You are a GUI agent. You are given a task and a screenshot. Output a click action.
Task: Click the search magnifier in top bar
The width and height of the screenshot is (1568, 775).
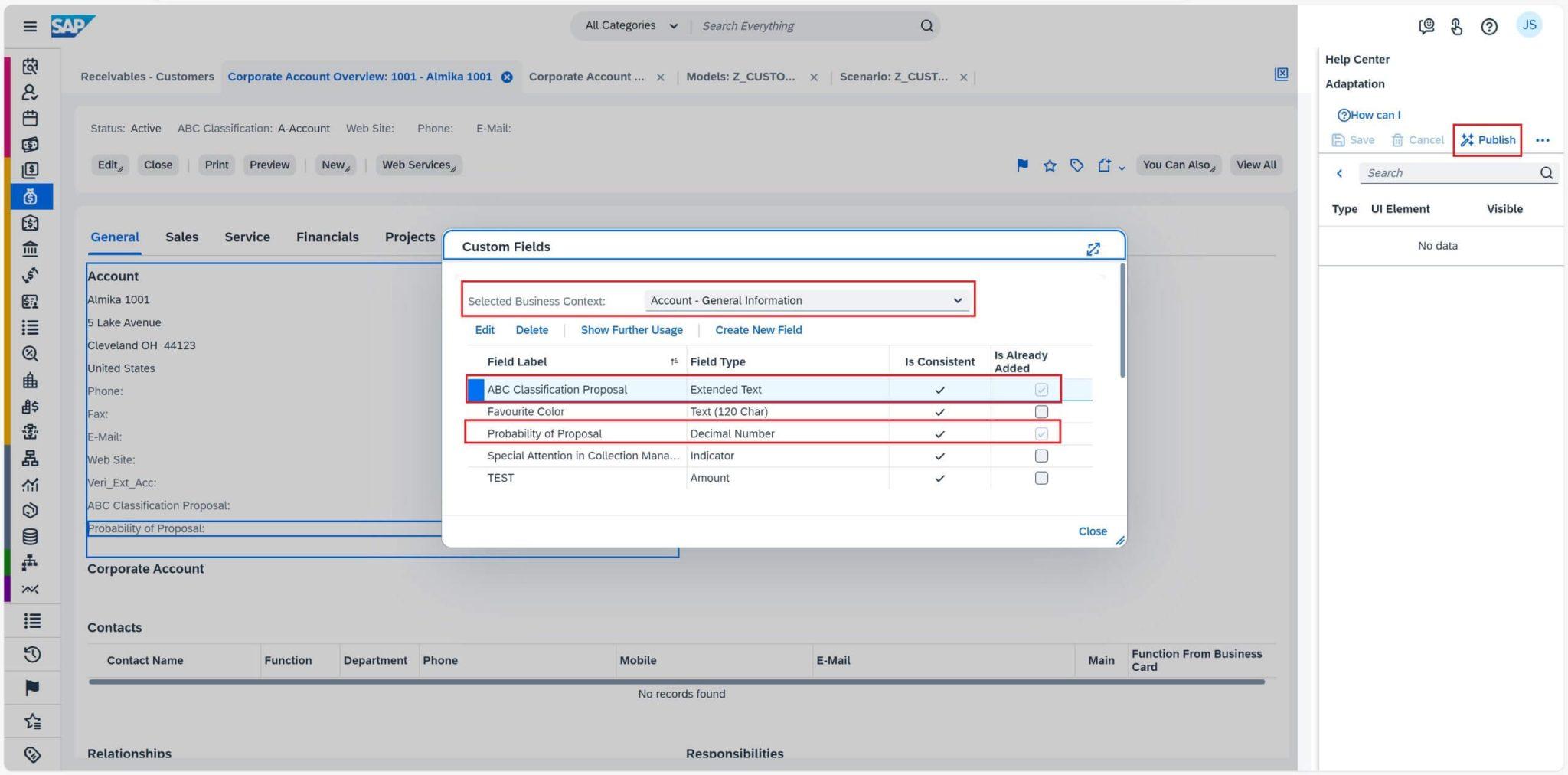pyautogui.click(x=926, y=26)
